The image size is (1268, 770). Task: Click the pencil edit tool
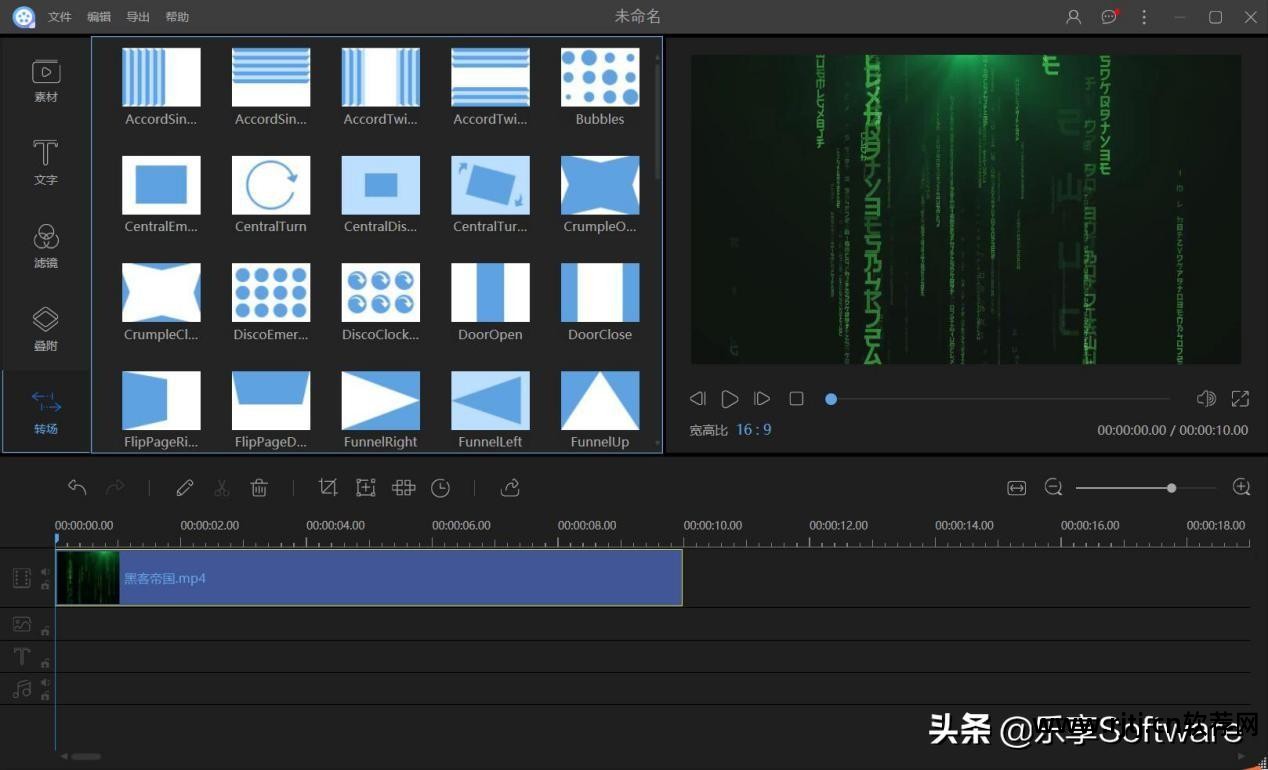(x=185, y=487)
